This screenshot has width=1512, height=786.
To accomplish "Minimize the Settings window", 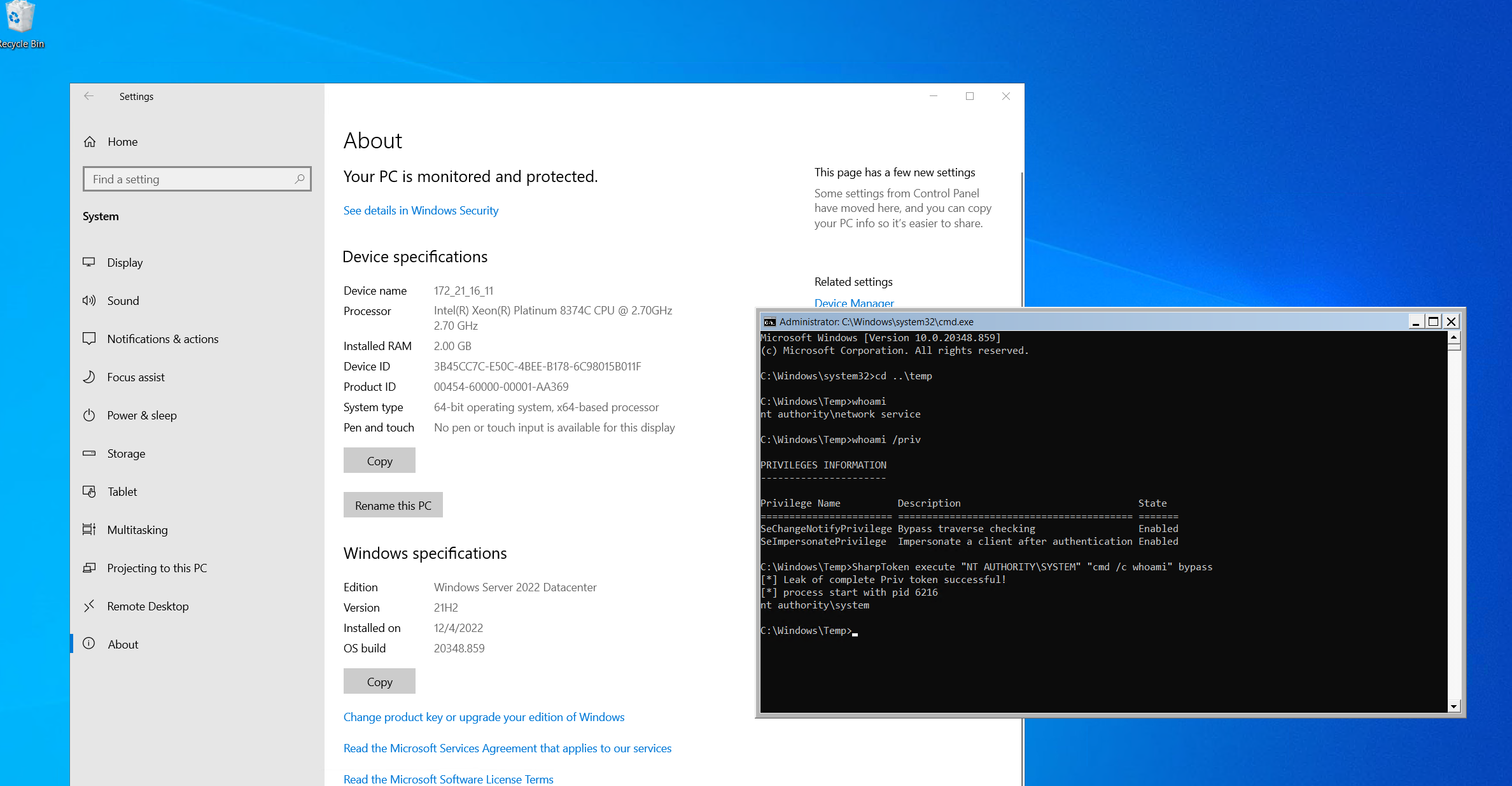I will [934, 96].
